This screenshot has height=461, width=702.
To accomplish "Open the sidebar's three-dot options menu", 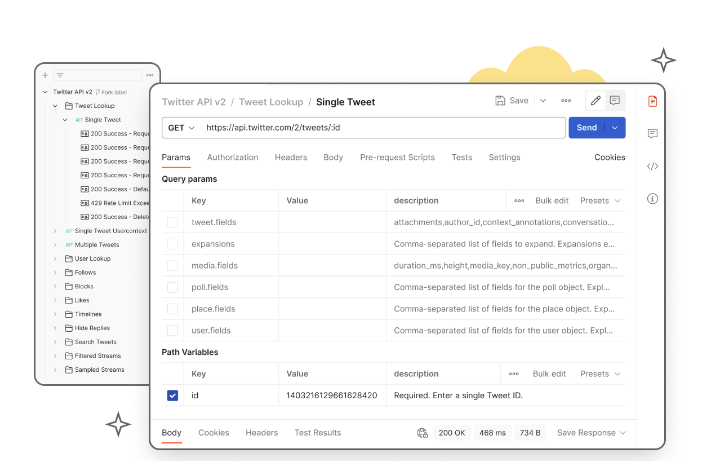I will point(150,75).
